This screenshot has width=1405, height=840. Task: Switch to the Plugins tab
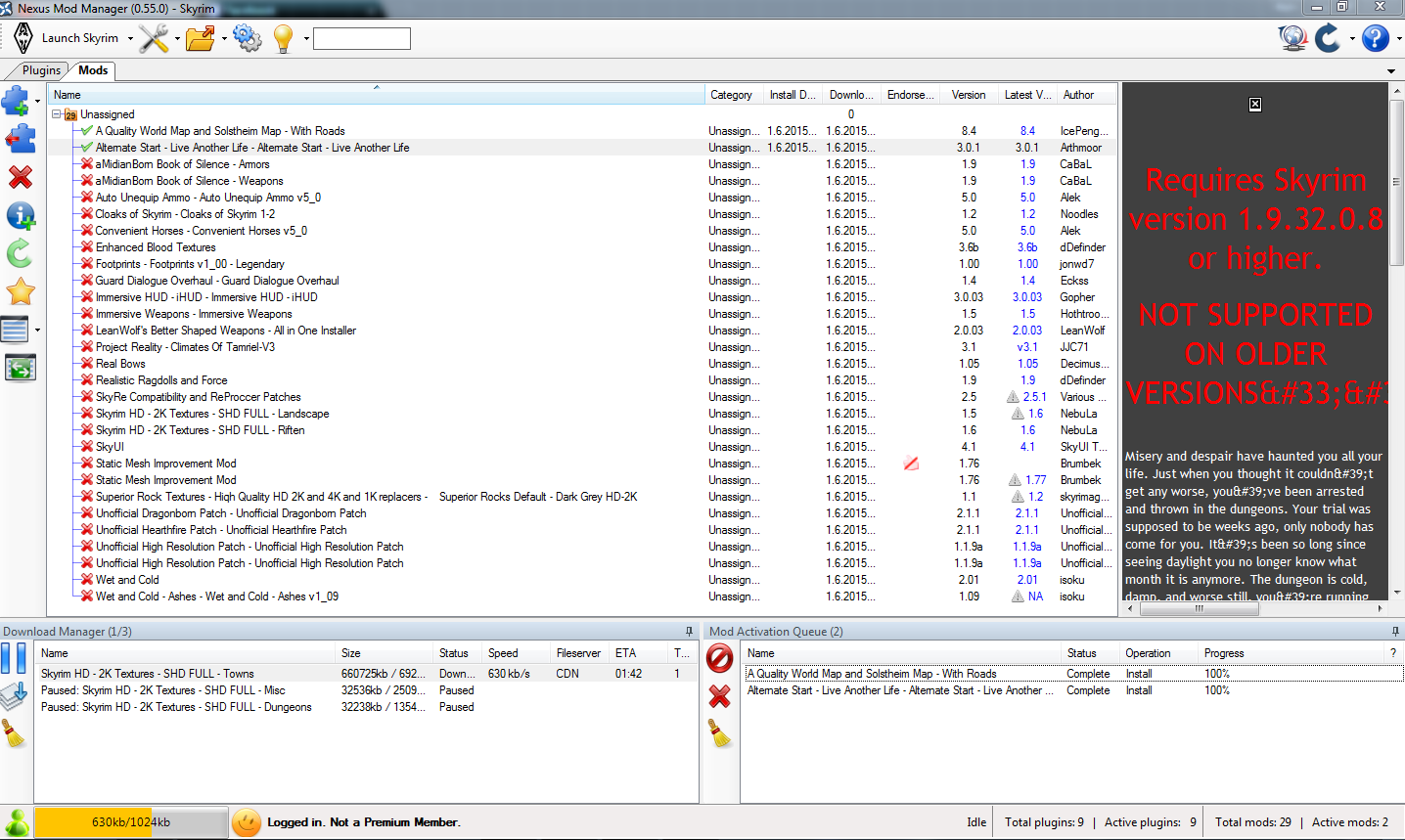(x=41, y=70)
